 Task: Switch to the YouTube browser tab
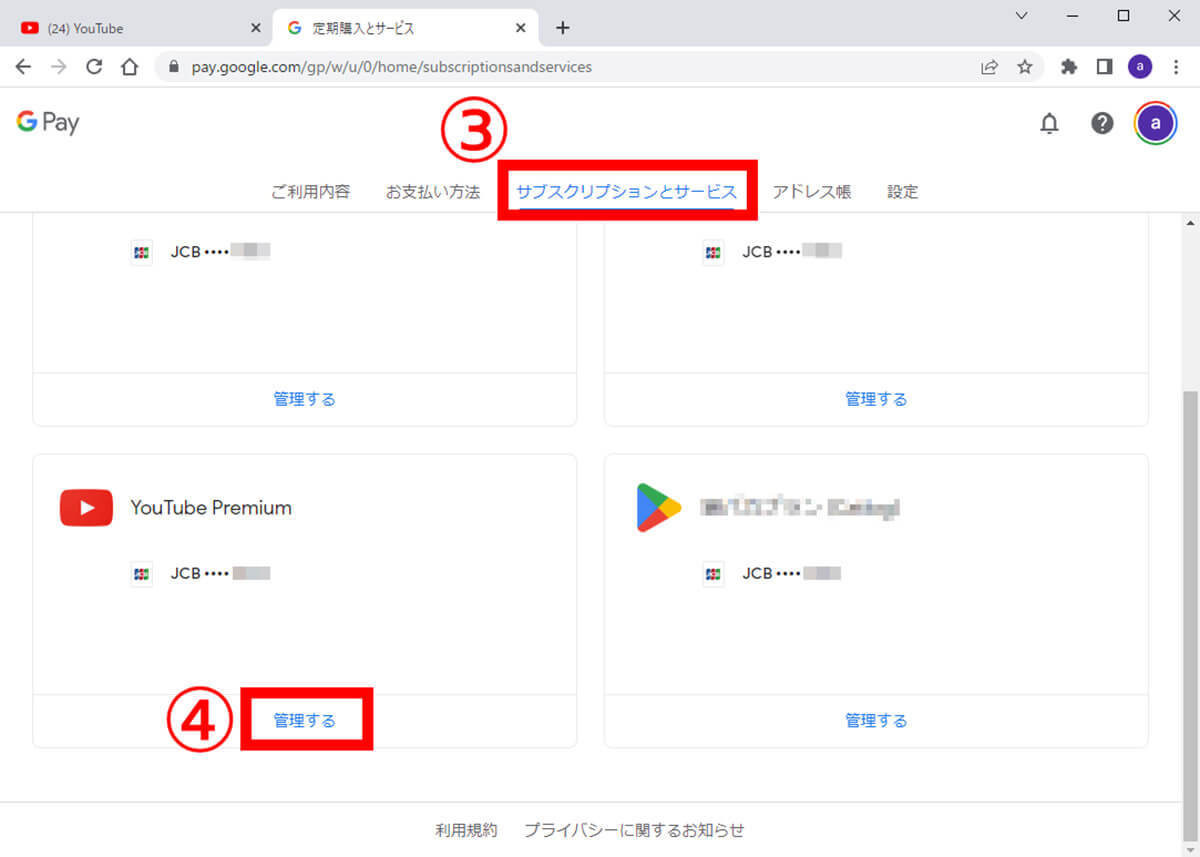tap(140, 28)
